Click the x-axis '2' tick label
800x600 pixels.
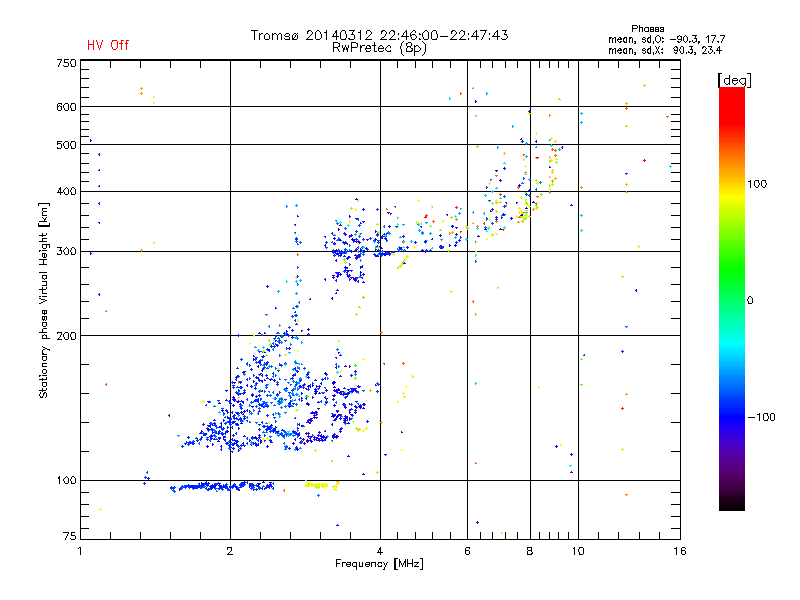(x=230, y=551)
